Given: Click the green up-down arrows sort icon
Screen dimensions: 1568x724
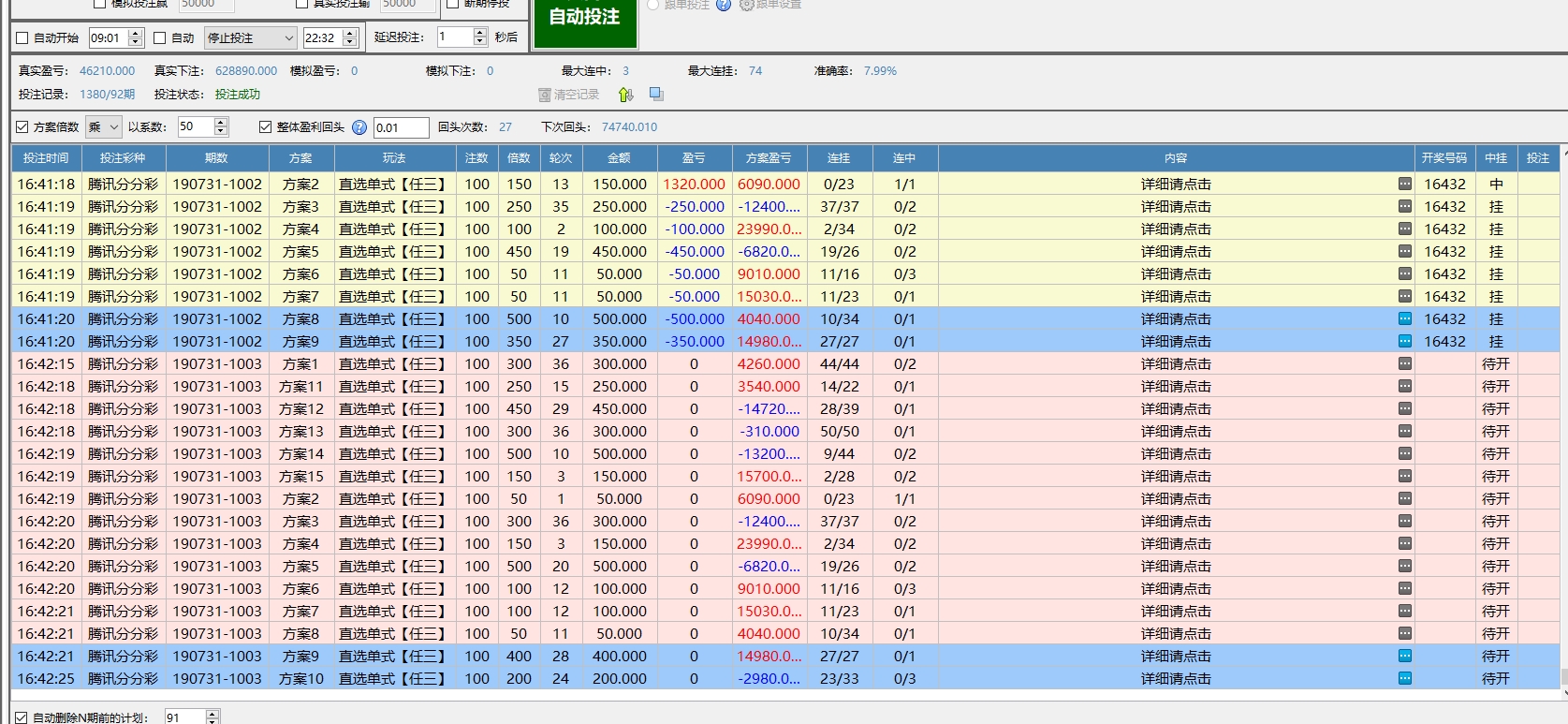Looking at the screenshot, I should tap(626, 95).
